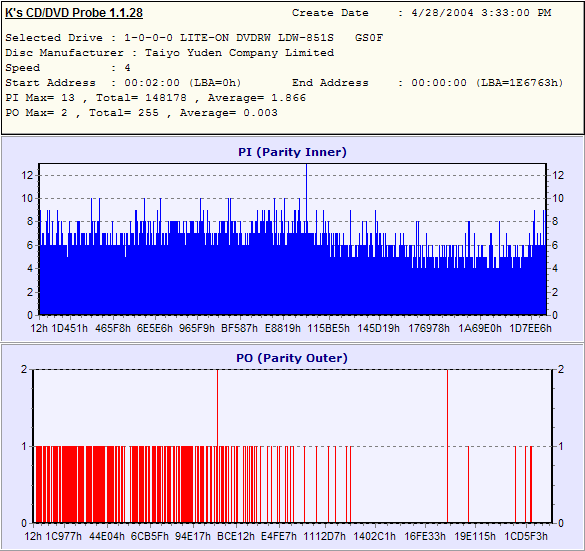The width and height of the screenshot is (585, 551).
Task: Click the 1D7EE6h label on PI axis
Action: (531, 328)
